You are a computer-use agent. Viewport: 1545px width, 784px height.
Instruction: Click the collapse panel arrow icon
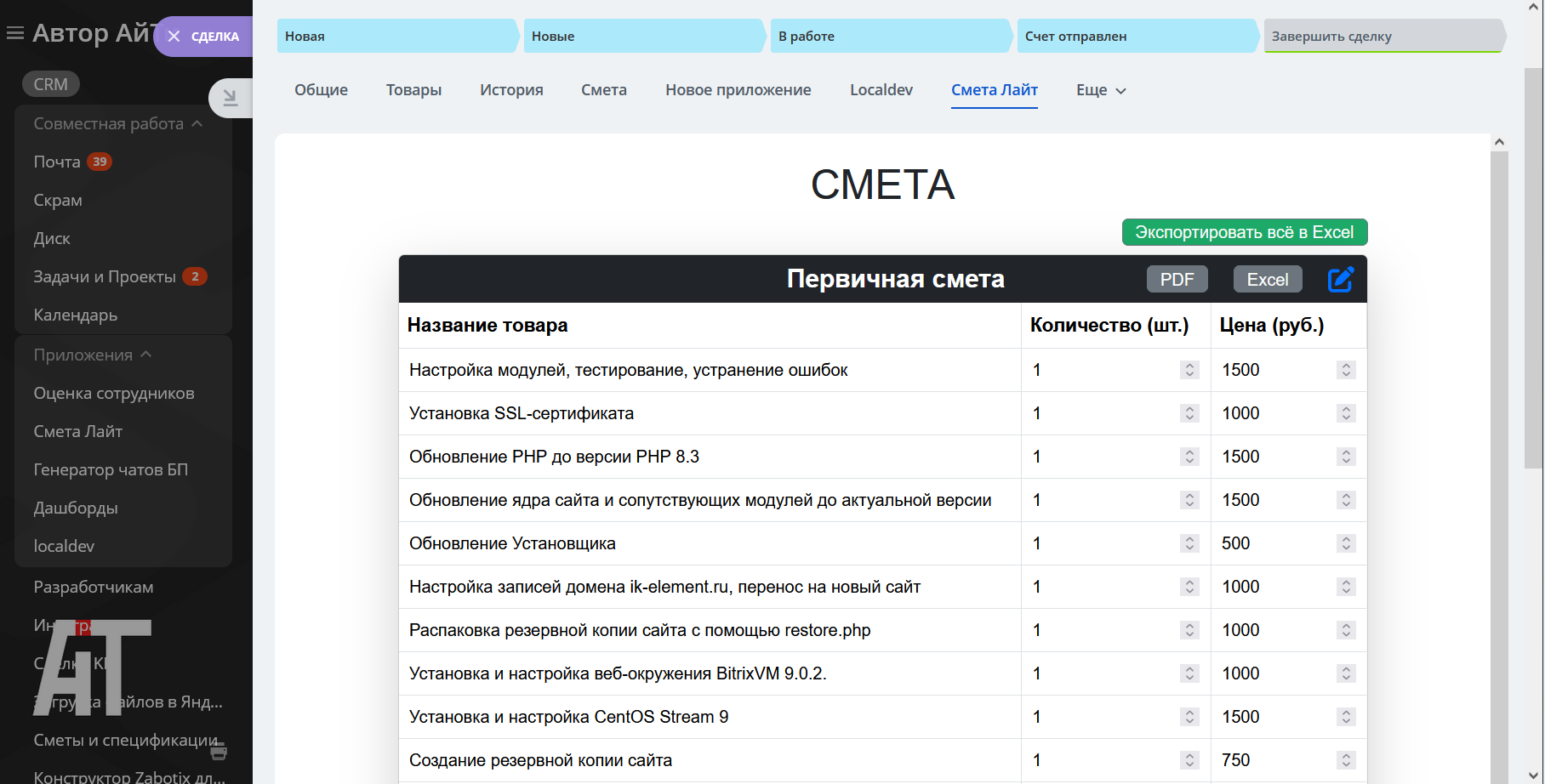(230, 98)
